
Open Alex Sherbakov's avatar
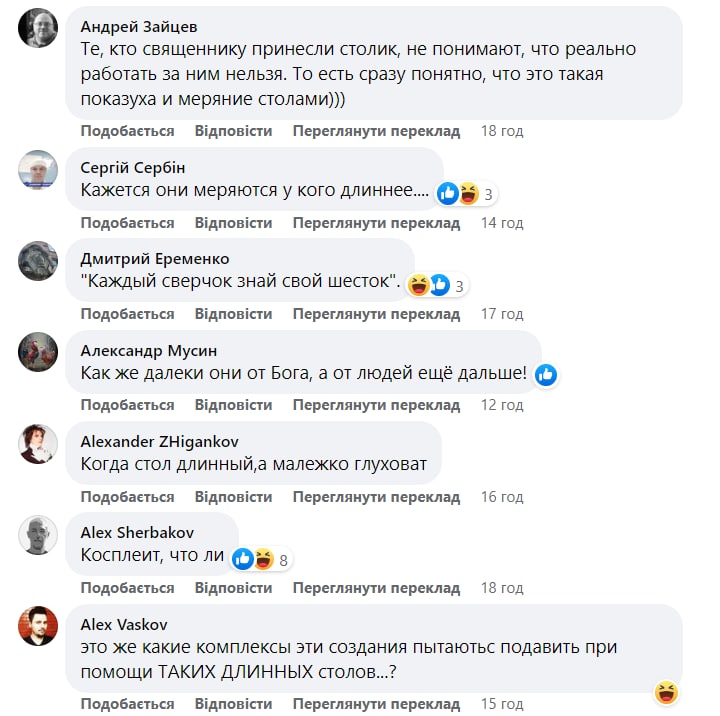coord(38,535)
